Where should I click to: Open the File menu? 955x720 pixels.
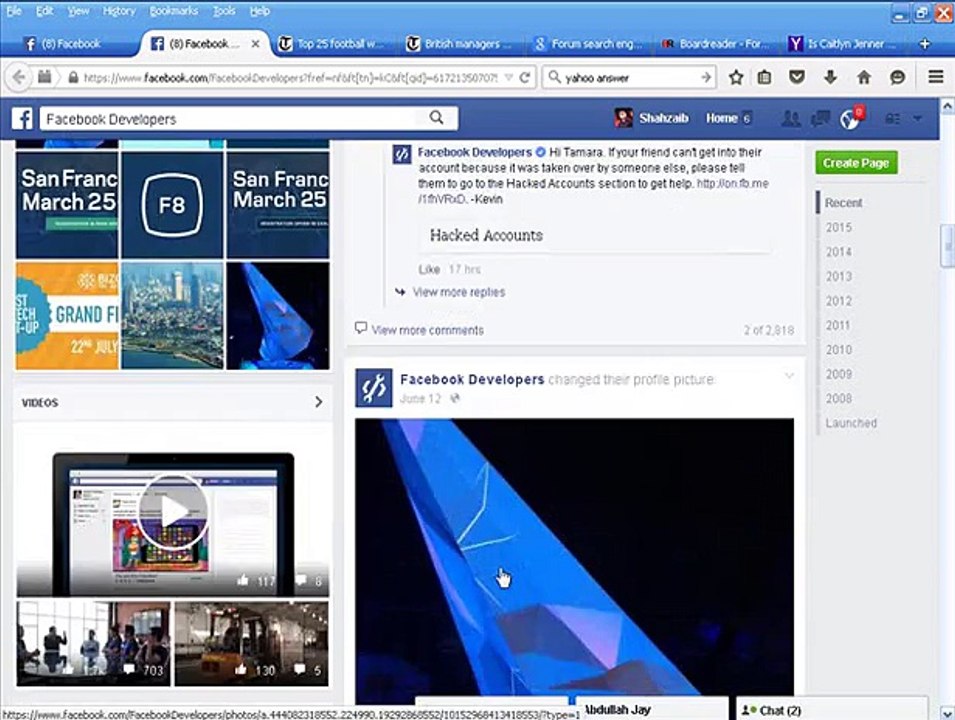[x=14, y=11]
